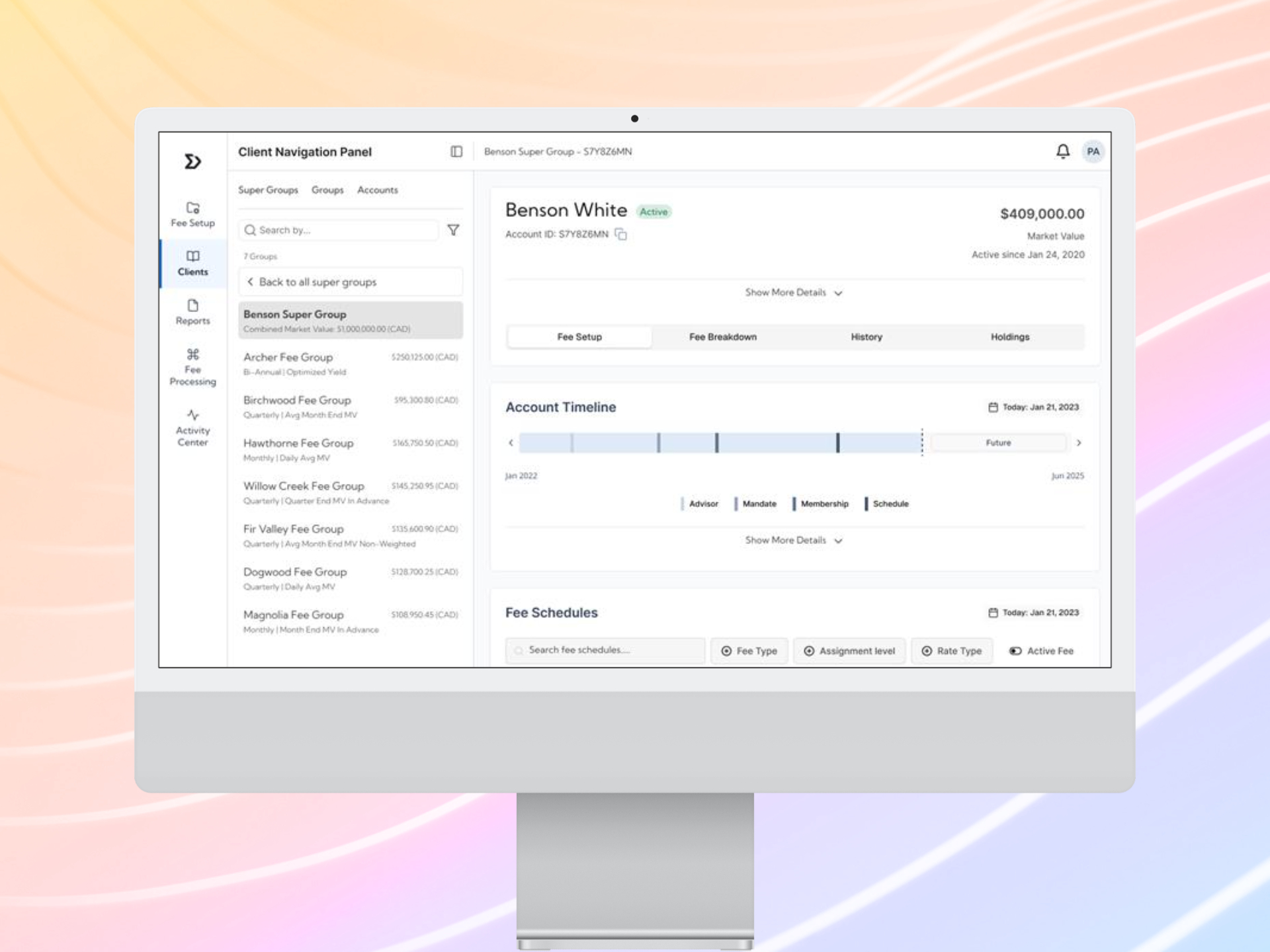
Task: Go back to all super groups
Action: [317, 282]
